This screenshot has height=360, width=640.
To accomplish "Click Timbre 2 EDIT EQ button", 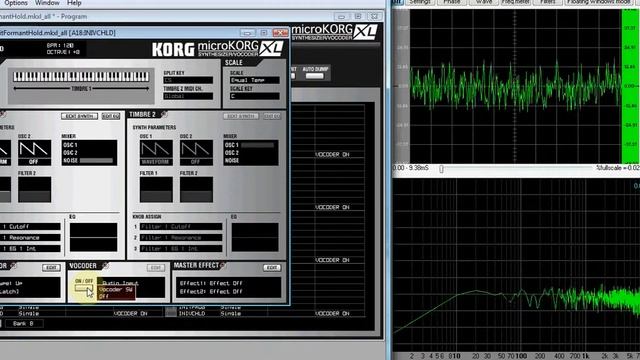I will point(272,116).
